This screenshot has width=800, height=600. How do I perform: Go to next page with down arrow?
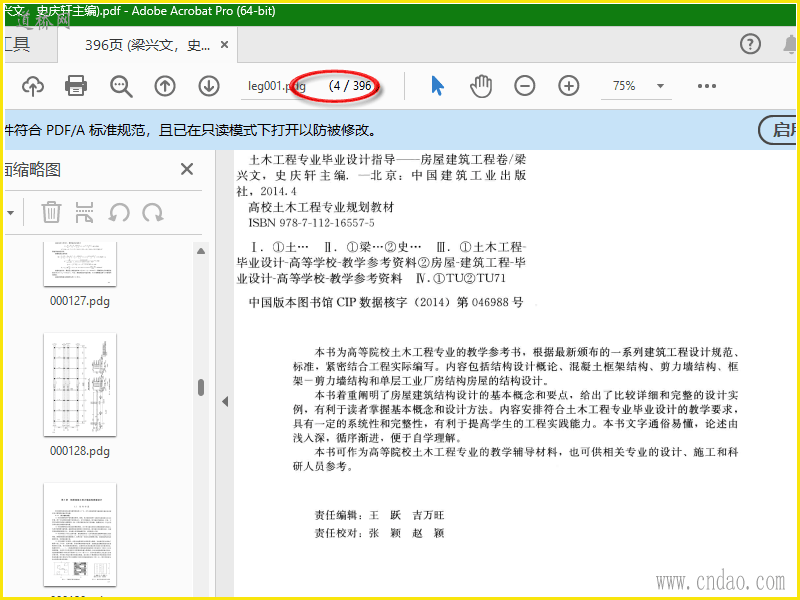(209, 86)
